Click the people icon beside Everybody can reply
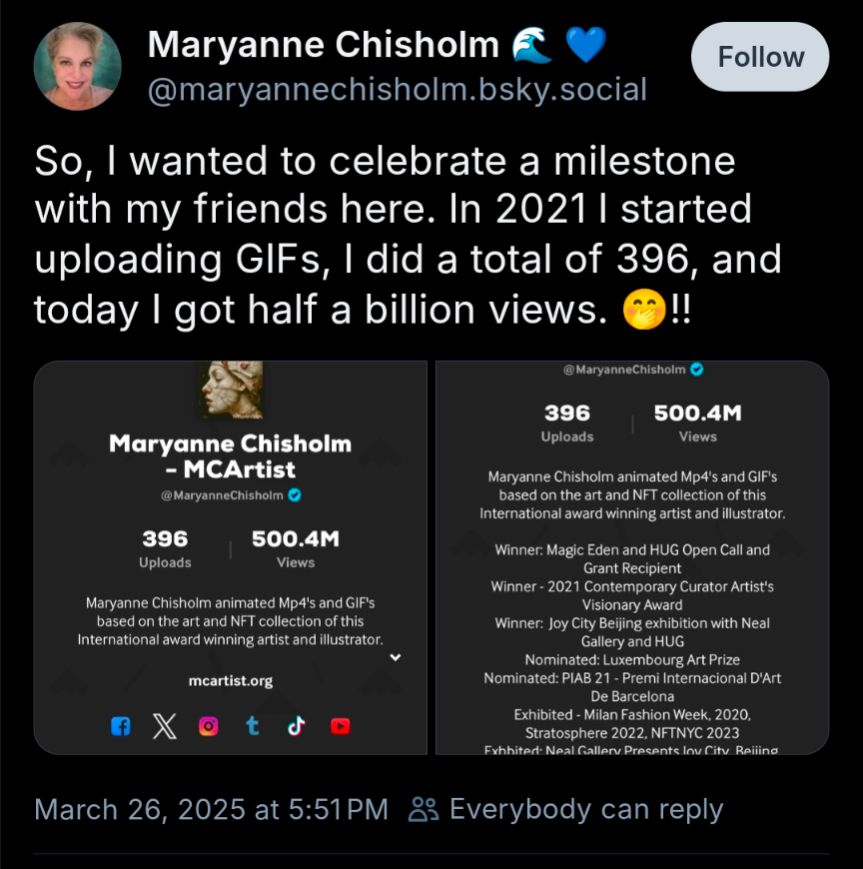This screenshot has width=863, height=869. (424, 809)
